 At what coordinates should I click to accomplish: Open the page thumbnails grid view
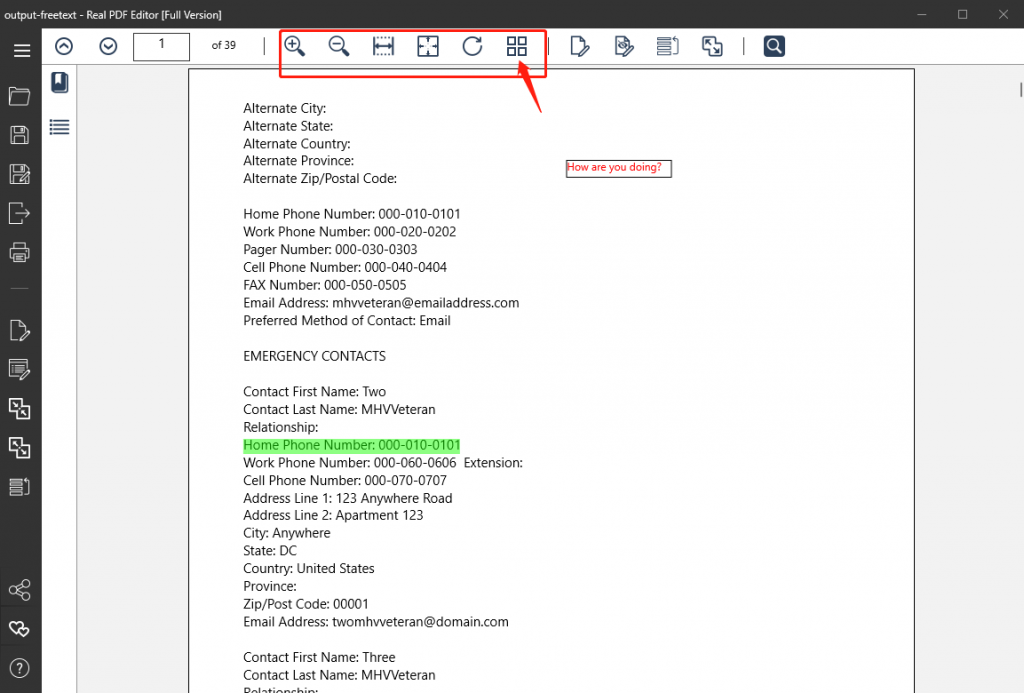516,46
